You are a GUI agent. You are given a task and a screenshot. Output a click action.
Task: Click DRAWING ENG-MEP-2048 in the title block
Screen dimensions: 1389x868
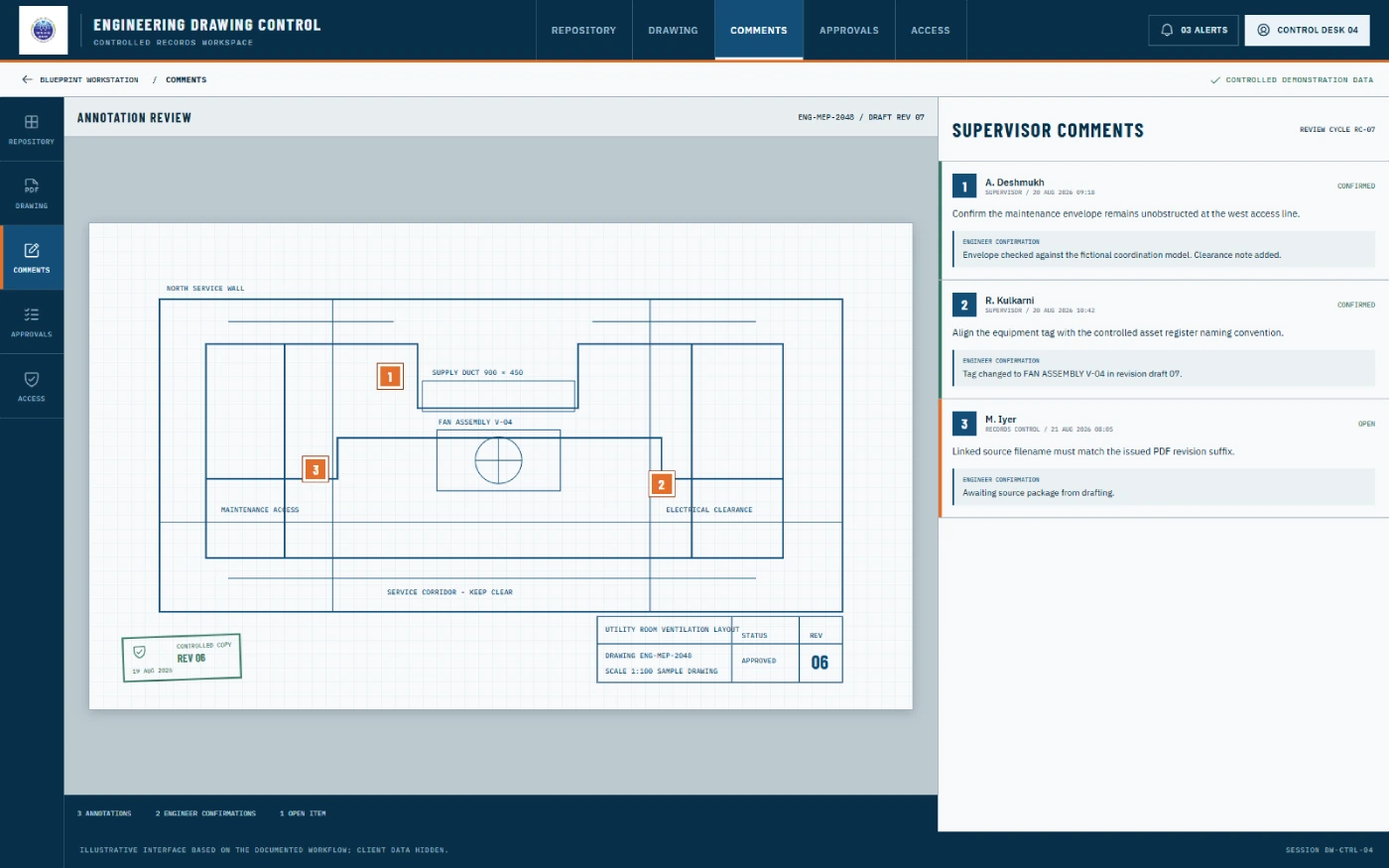(649, 656)
